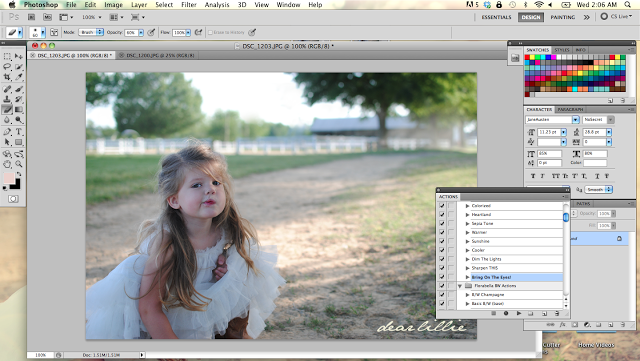Viewport: 640px width, 361px height.
Task: Open font family dropdown in Character panel
Action: 576,120
